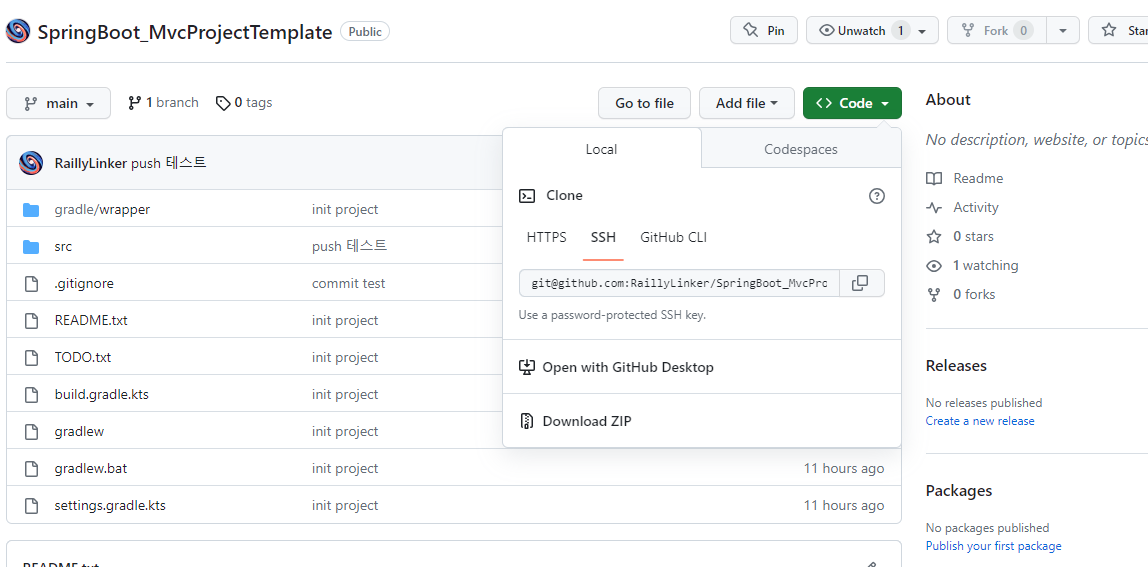Open the src folder name
The width and height of the screenshot is (1148, 567).
click(x=63, y=247)
